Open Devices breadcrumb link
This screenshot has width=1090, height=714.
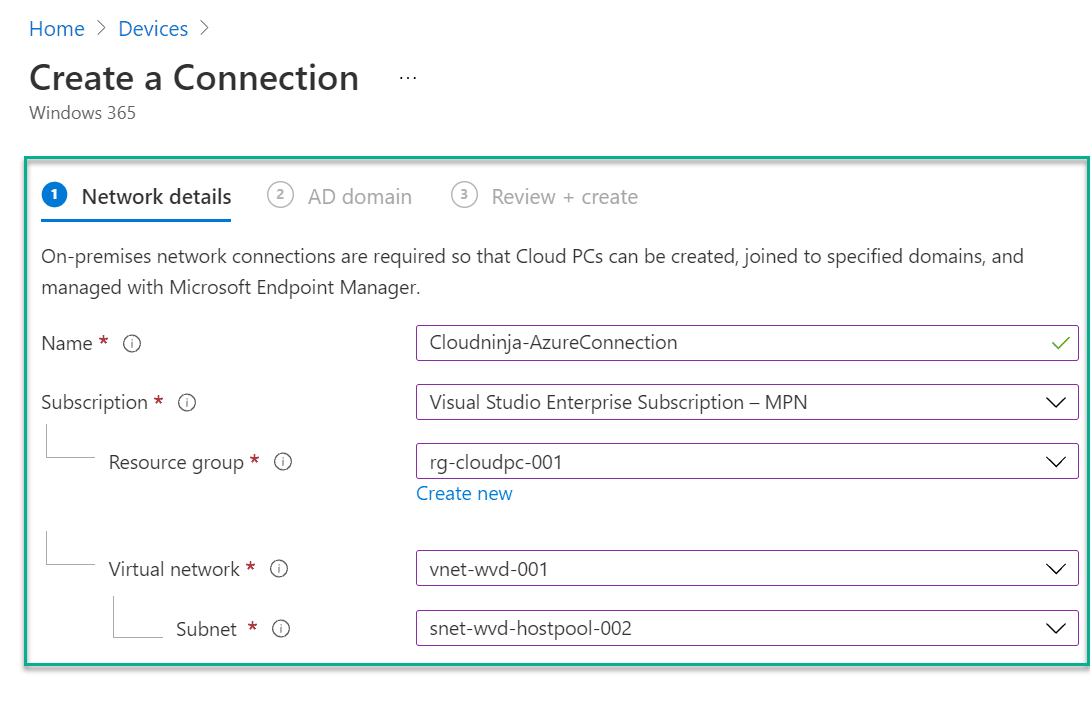point(153,29)
